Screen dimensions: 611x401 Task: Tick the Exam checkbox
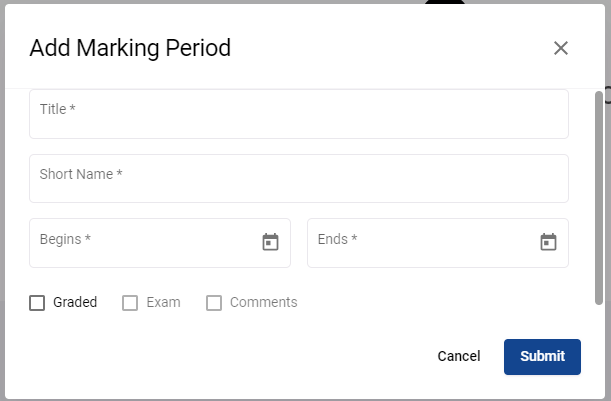(130, 303)
